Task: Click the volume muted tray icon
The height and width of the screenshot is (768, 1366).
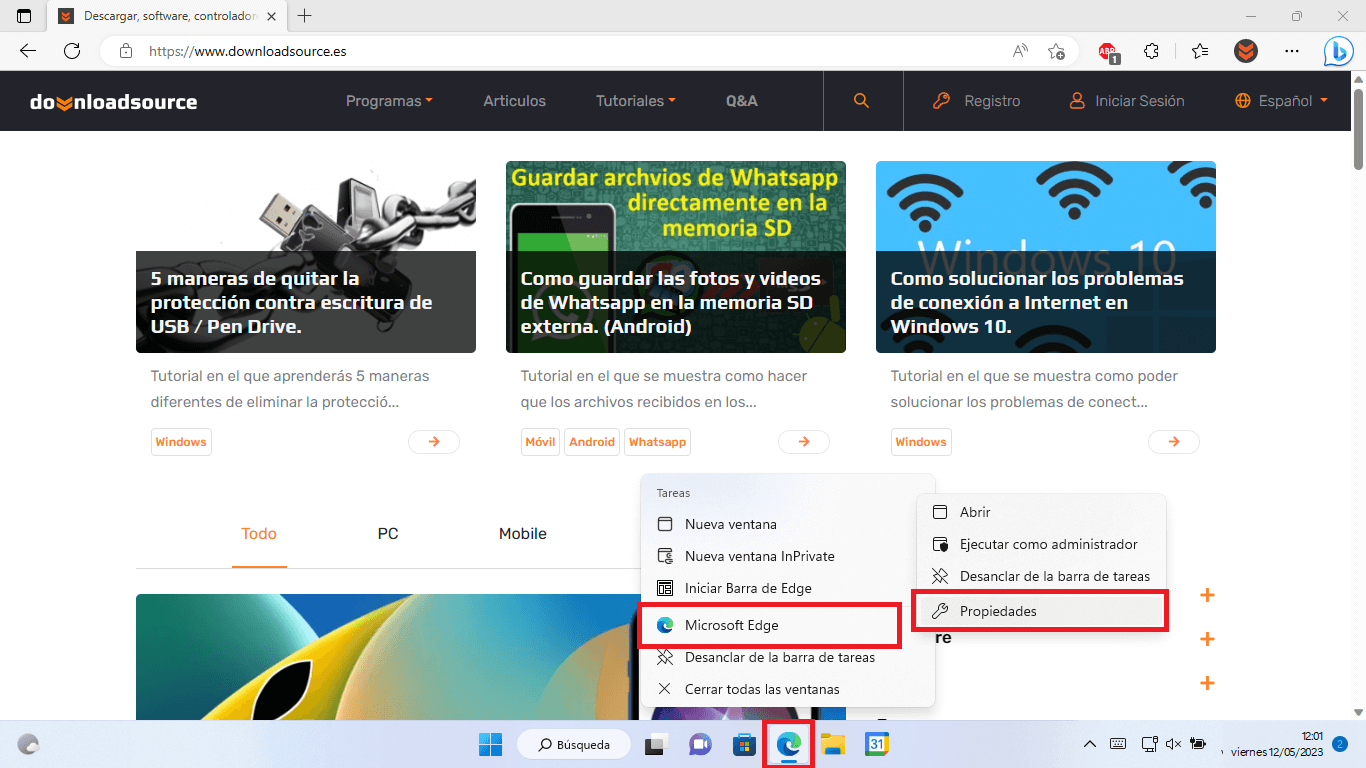Action: (x=1174, y=744)
